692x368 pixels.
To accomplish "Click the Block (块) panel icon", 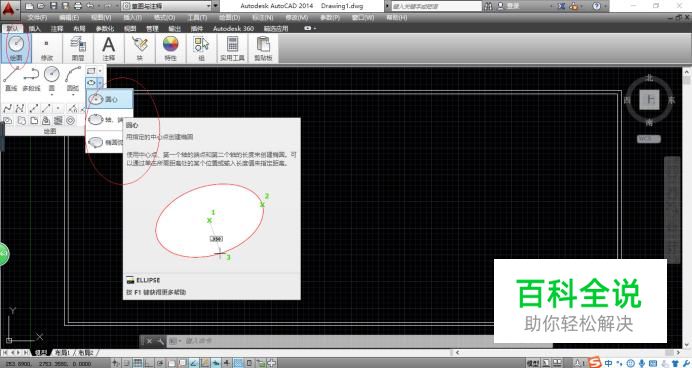I will tap(139, 48).
